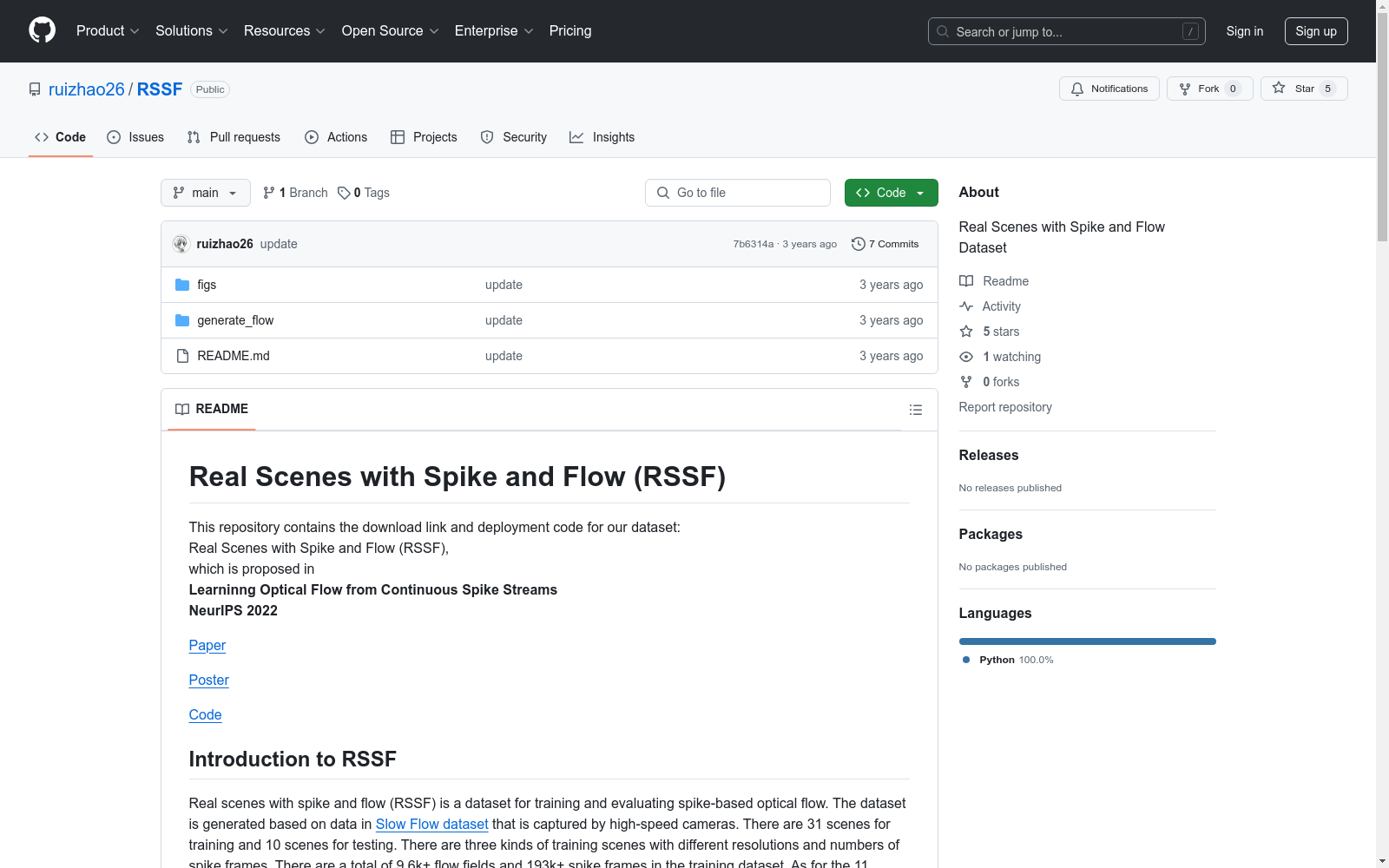This screenshot has width=1389, height=868.
Task: Click the Python language progress bar
Action: click(x=1088, y=641)
